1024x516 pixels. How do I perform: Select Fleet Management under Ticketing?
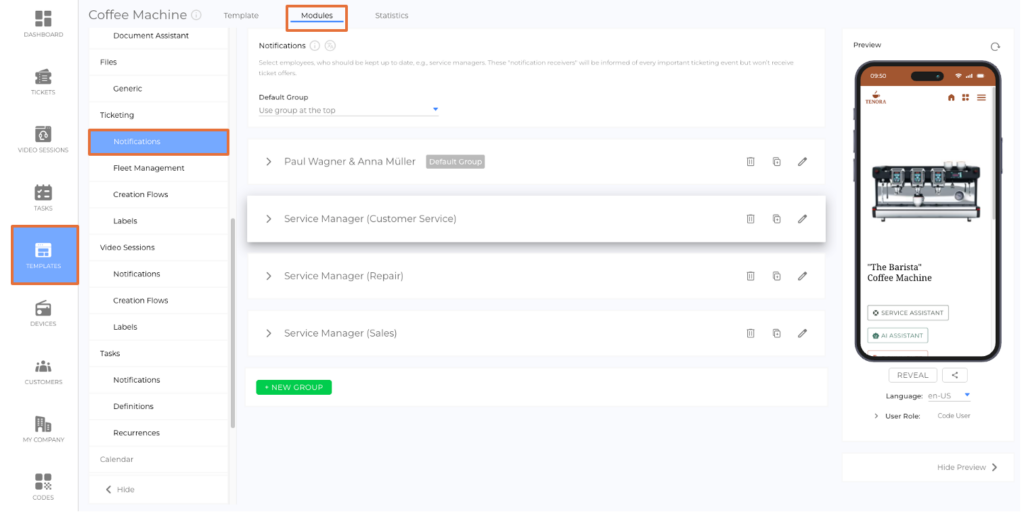coord(148,168)
